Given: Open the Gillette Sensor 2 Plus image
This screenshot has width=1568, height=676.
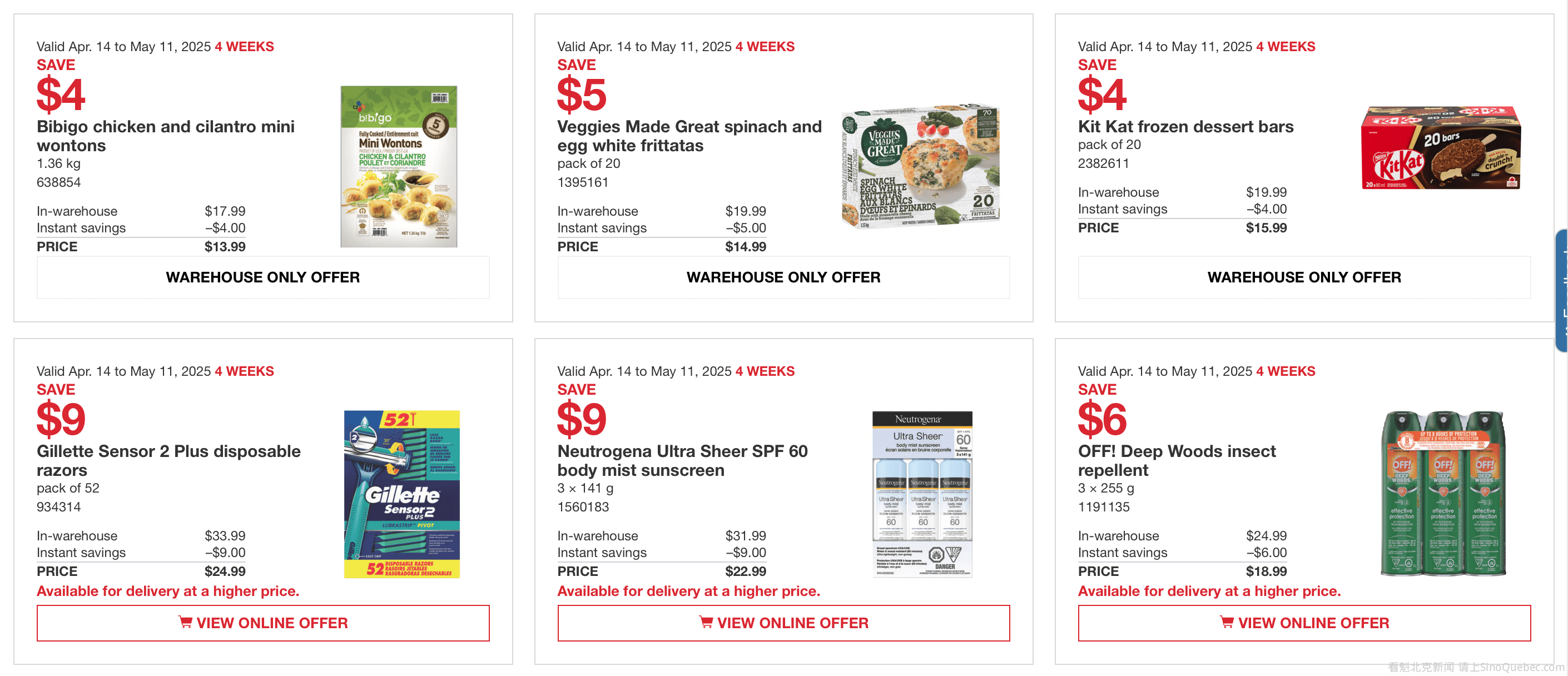Looking at the screenshot, I should point(402,494).
